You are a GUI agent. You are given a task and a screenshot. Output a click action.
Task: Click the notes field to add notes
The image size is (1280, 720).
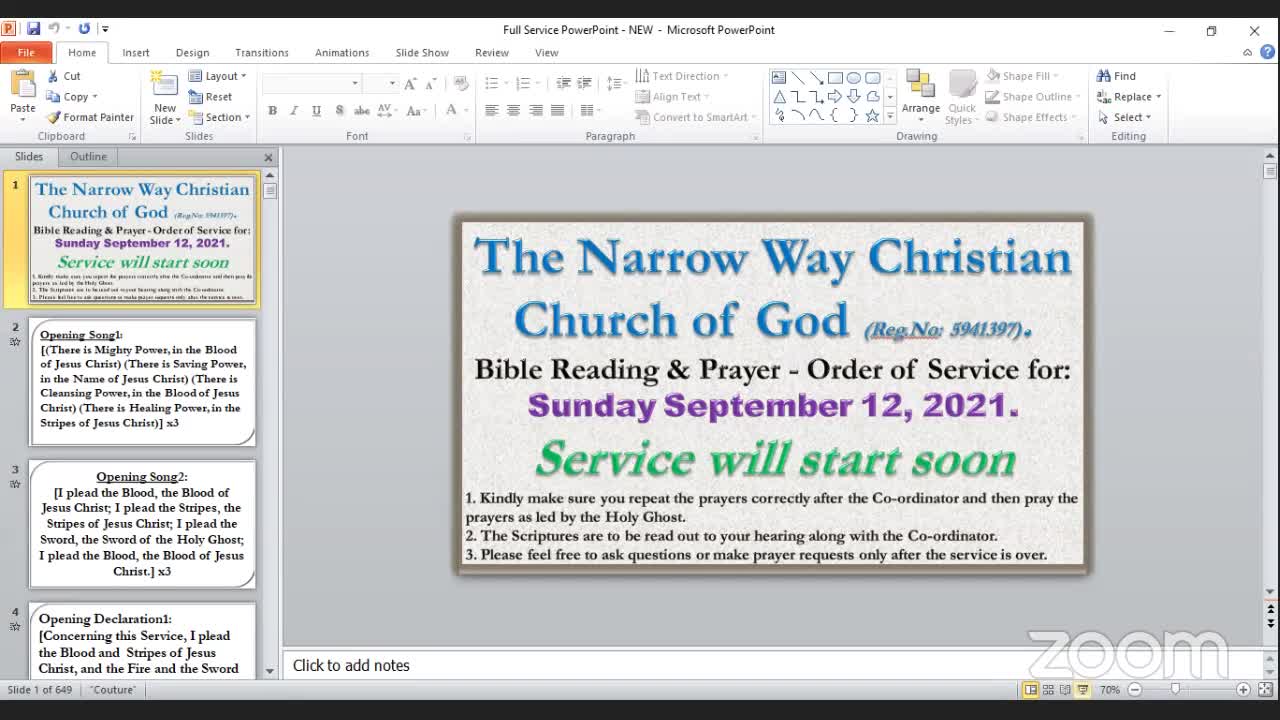[x=772, y=665]
